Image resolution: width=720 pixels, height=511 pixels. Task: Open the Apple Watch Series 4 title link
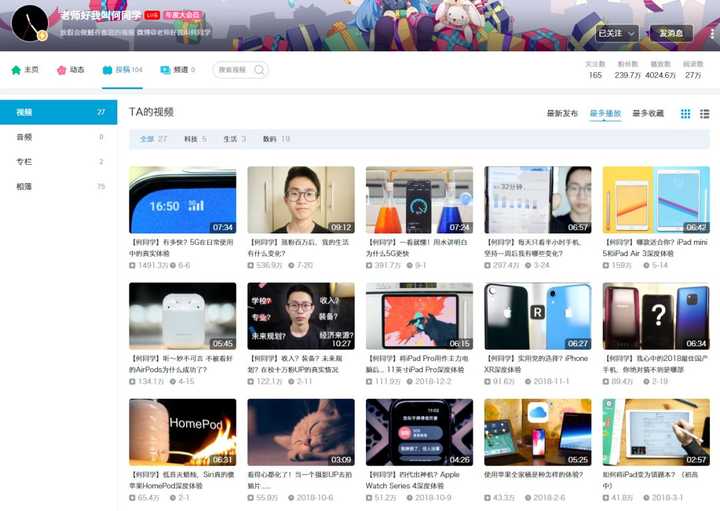tap(413, 480)
